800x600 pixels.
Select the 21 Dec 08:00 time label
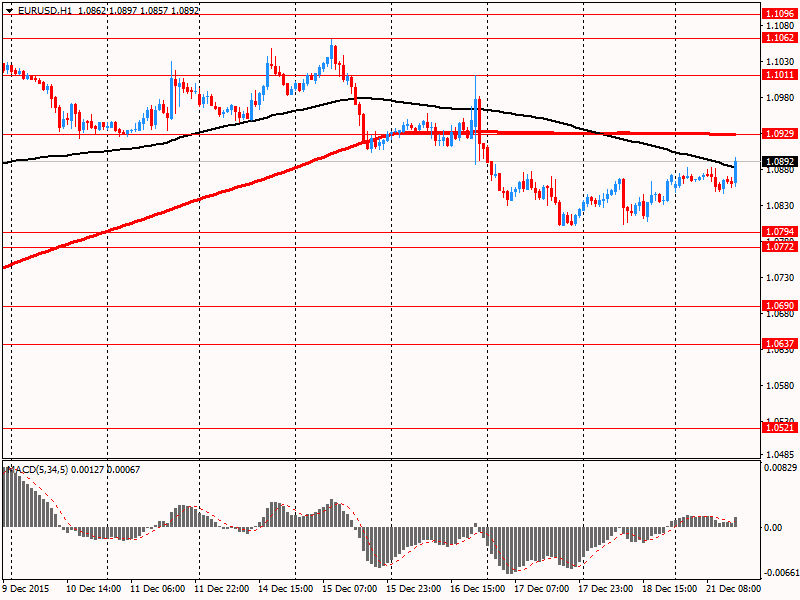click(734, 588)
